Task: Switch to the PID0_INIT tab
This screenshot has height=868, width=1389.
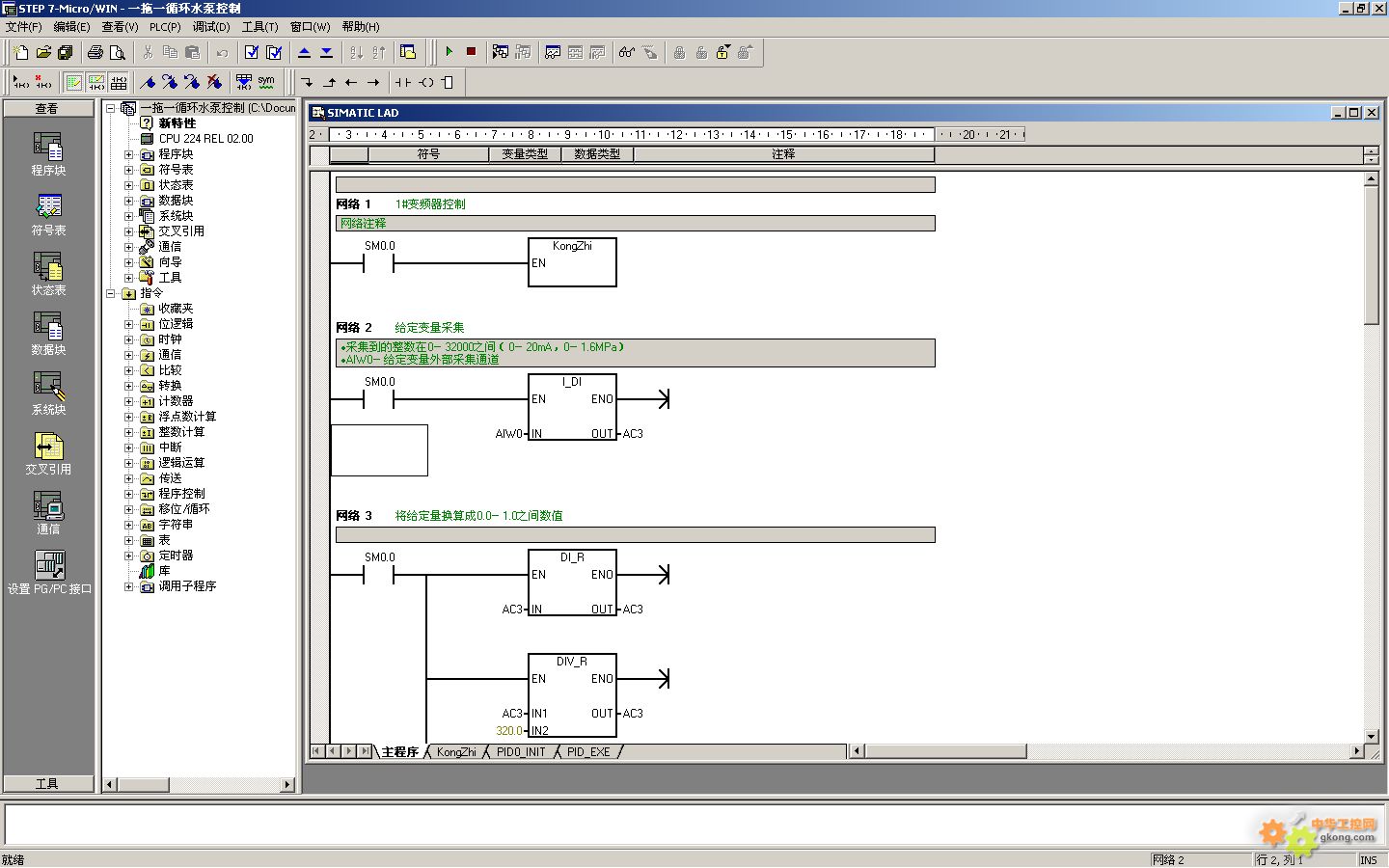Action: click(521, 752)
